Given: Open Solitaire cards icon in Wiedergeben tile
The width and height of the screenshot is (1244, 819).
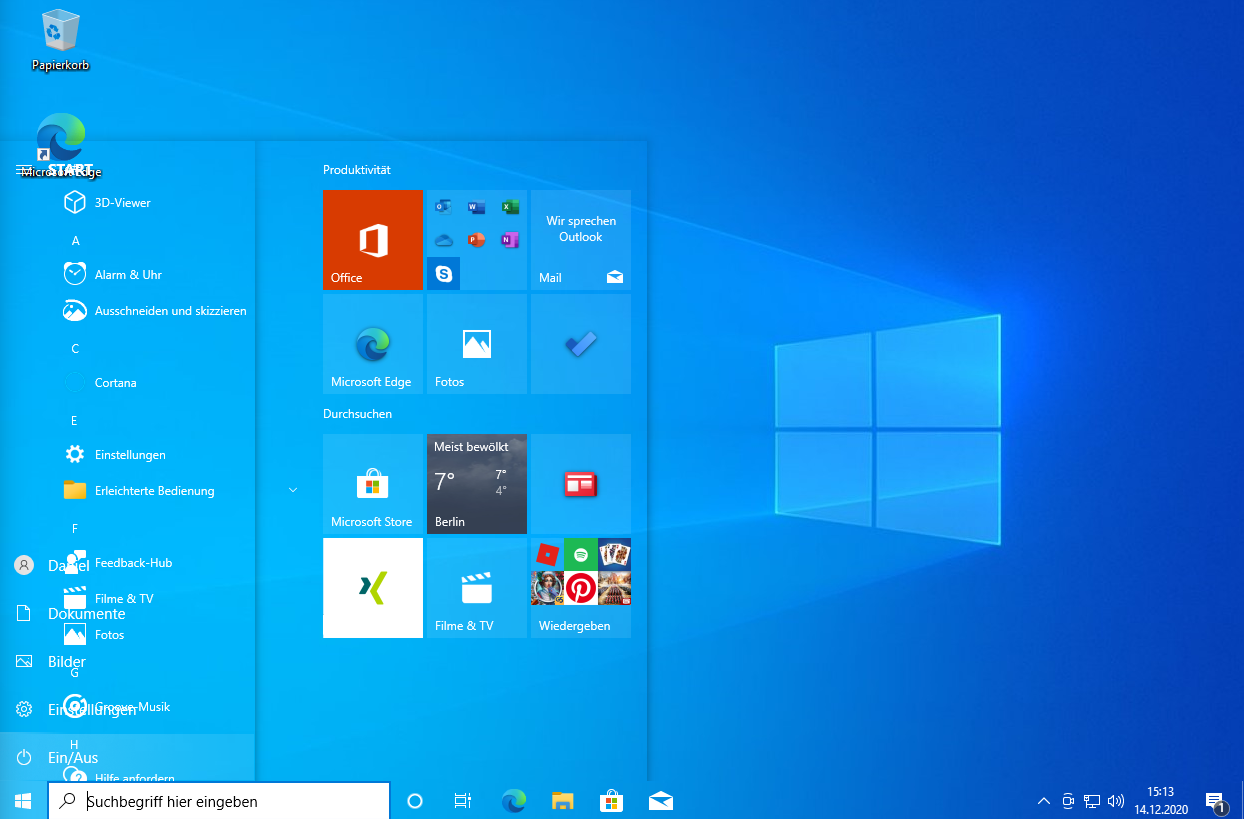Looking at the screenshot, I should tap(614, 554).
